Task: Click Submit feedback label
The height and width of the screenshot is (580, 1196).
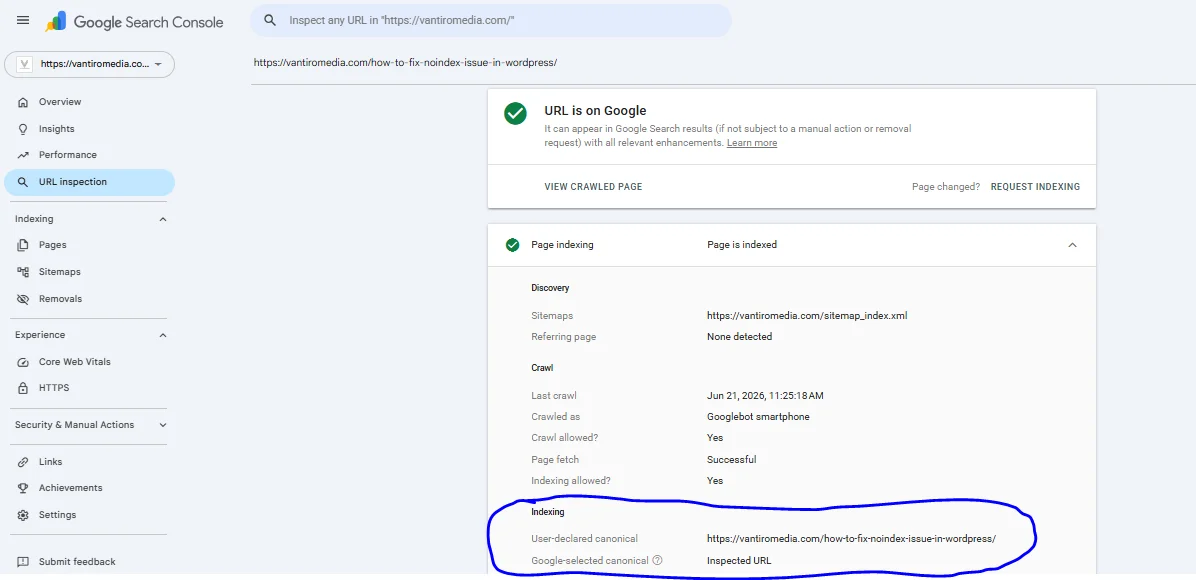Action: pyautogui.click(x=77, y=562)
